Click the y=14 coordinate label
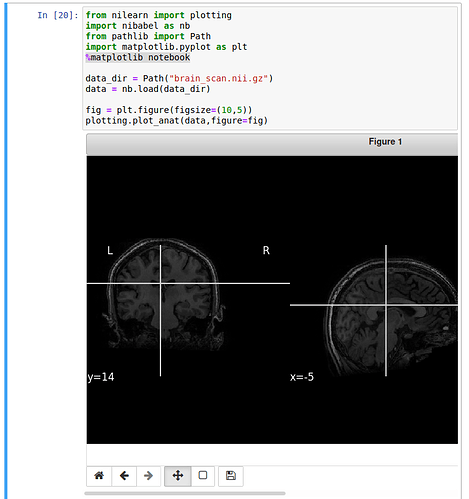 tap(101, 377)
